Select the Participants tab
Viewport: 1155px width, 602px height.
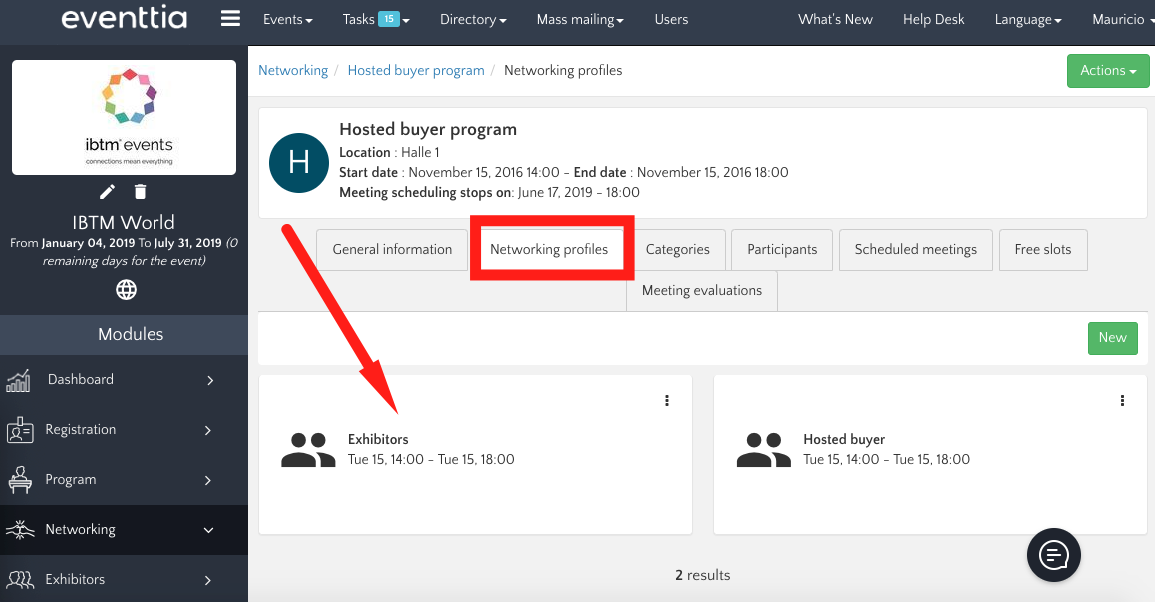[782, 250]
